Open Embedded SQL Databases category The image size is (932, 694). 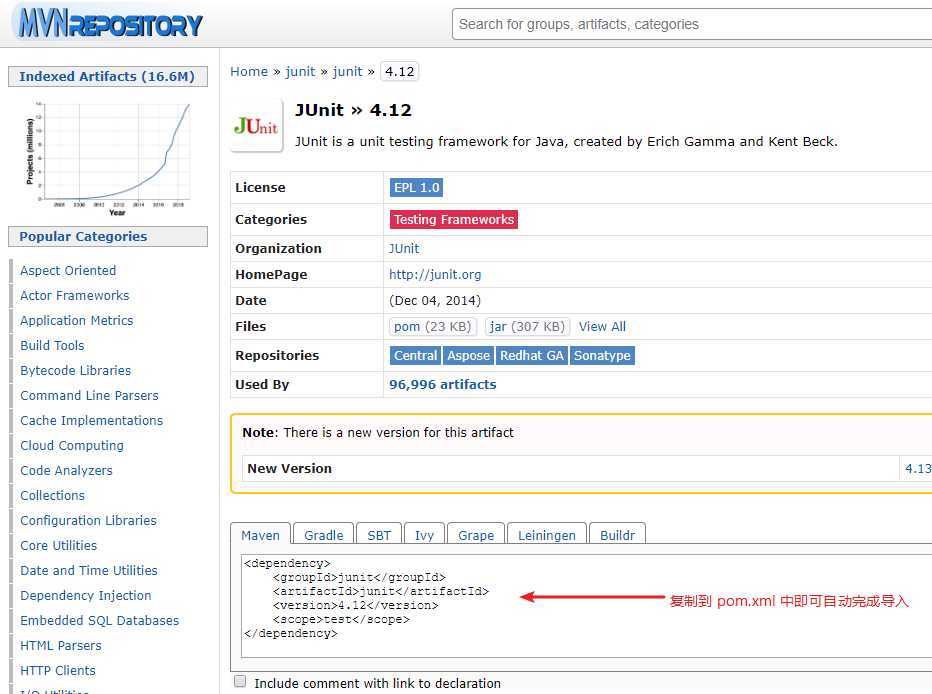point(99,620)
